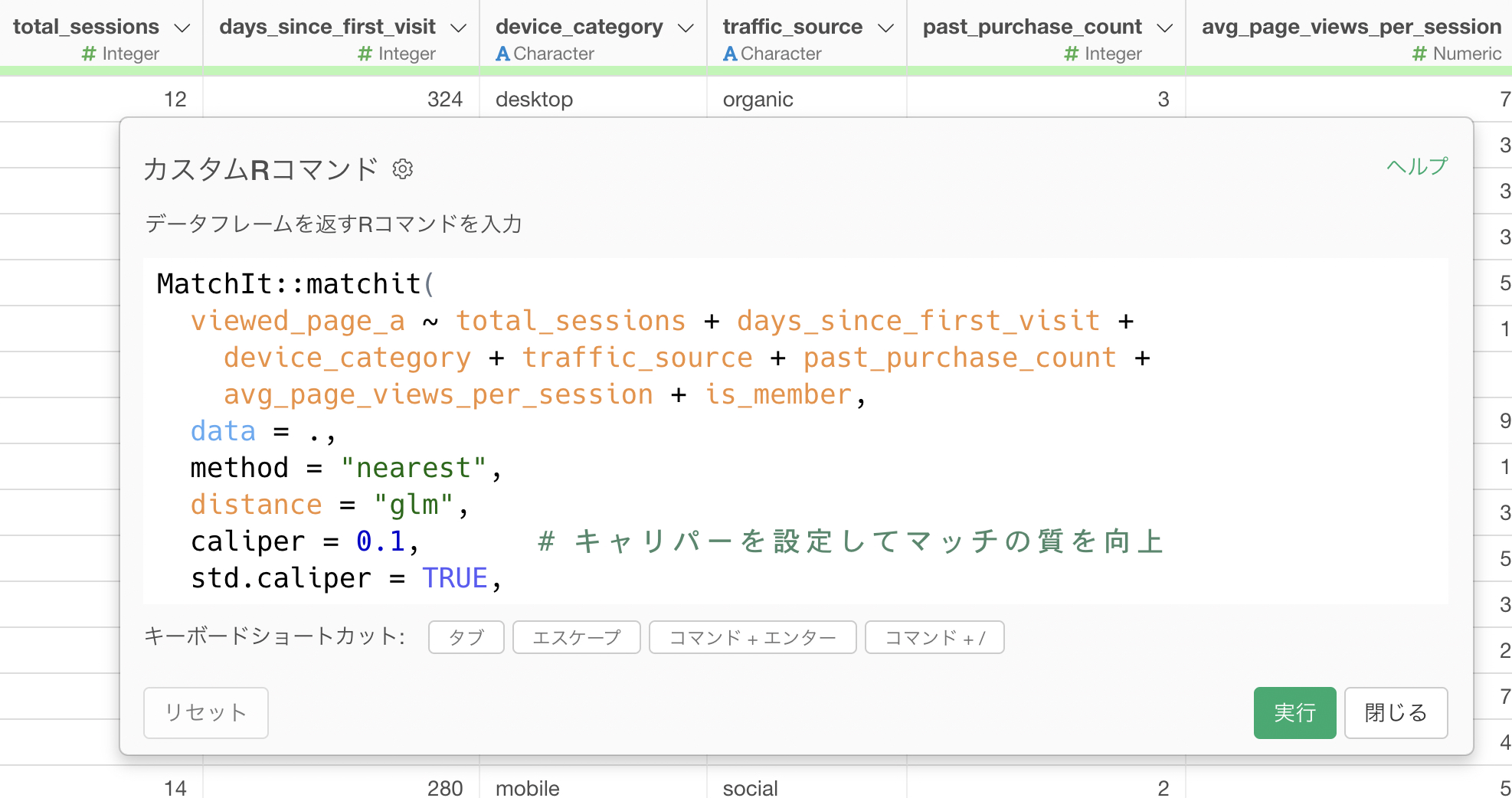
Task: Expand the traffic_source column menu
Action: tap(885, 28)
